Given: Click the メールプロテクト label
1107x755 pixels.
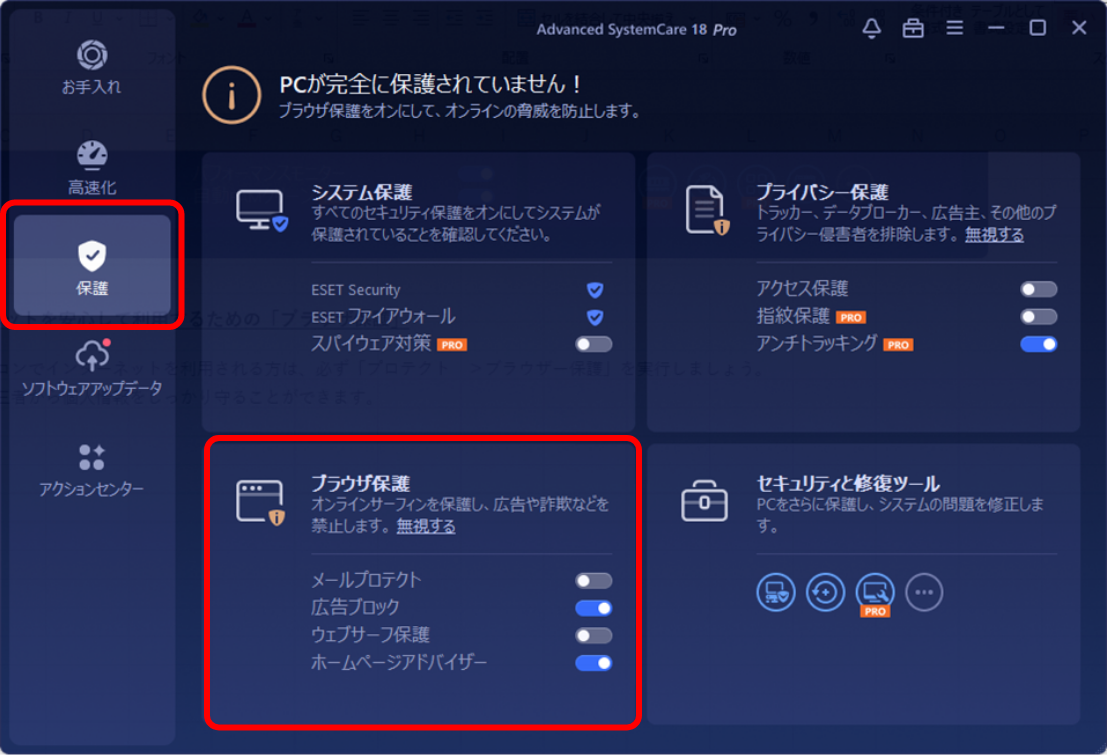Looking at the screenshot, I should click(x=366, y=581).
